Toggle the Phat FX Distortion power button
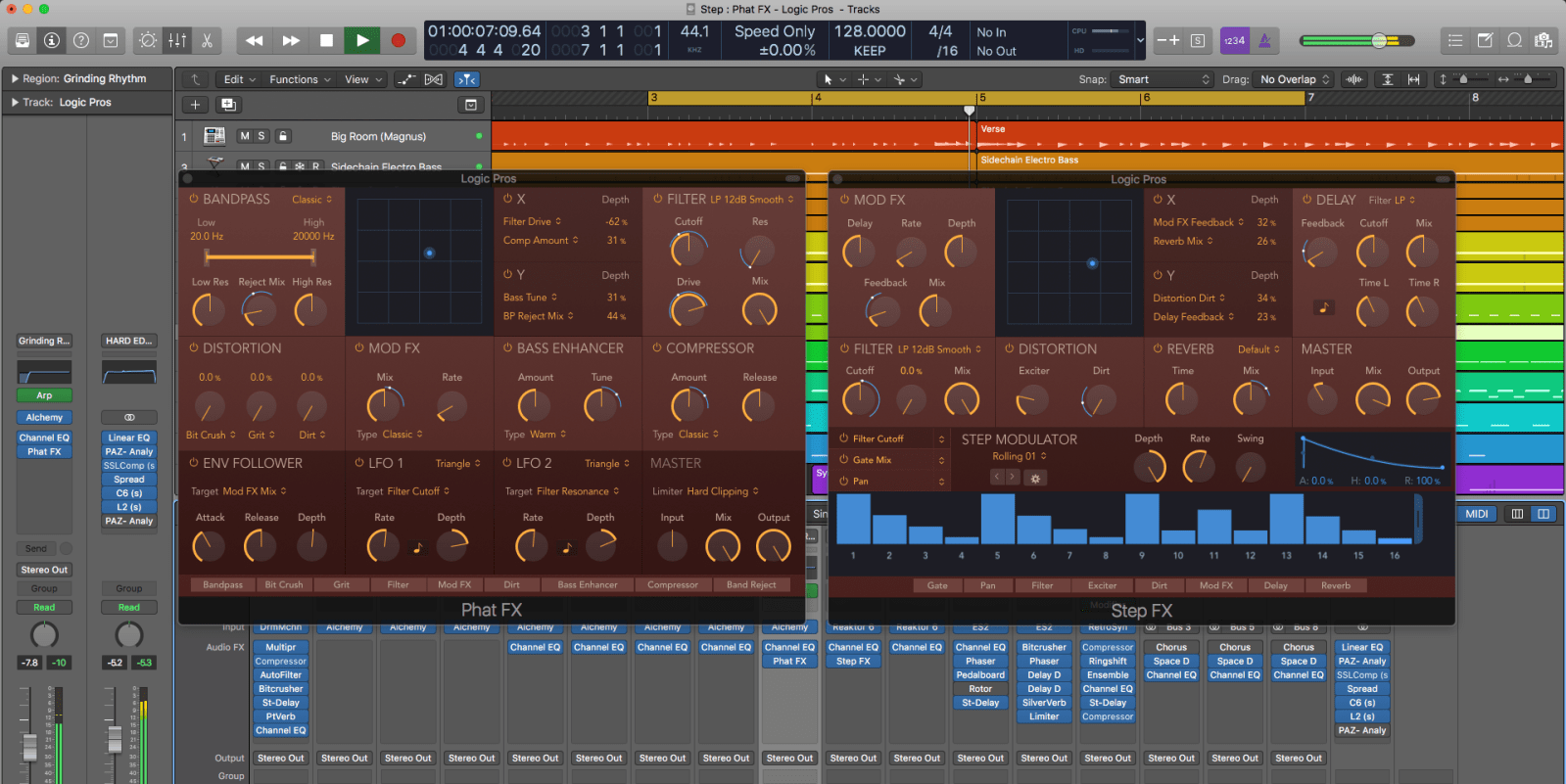Viewport: 1566px width, 784px height. 193,347
